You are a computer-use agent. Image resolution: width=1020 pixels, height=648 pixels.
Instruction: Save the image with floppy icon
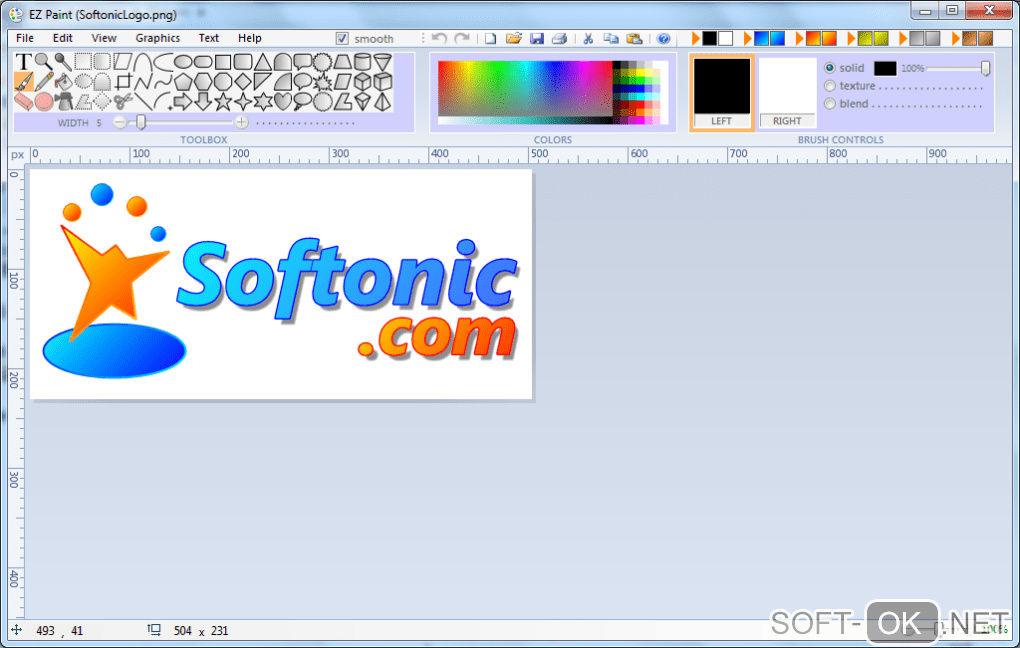coord(537,38)
